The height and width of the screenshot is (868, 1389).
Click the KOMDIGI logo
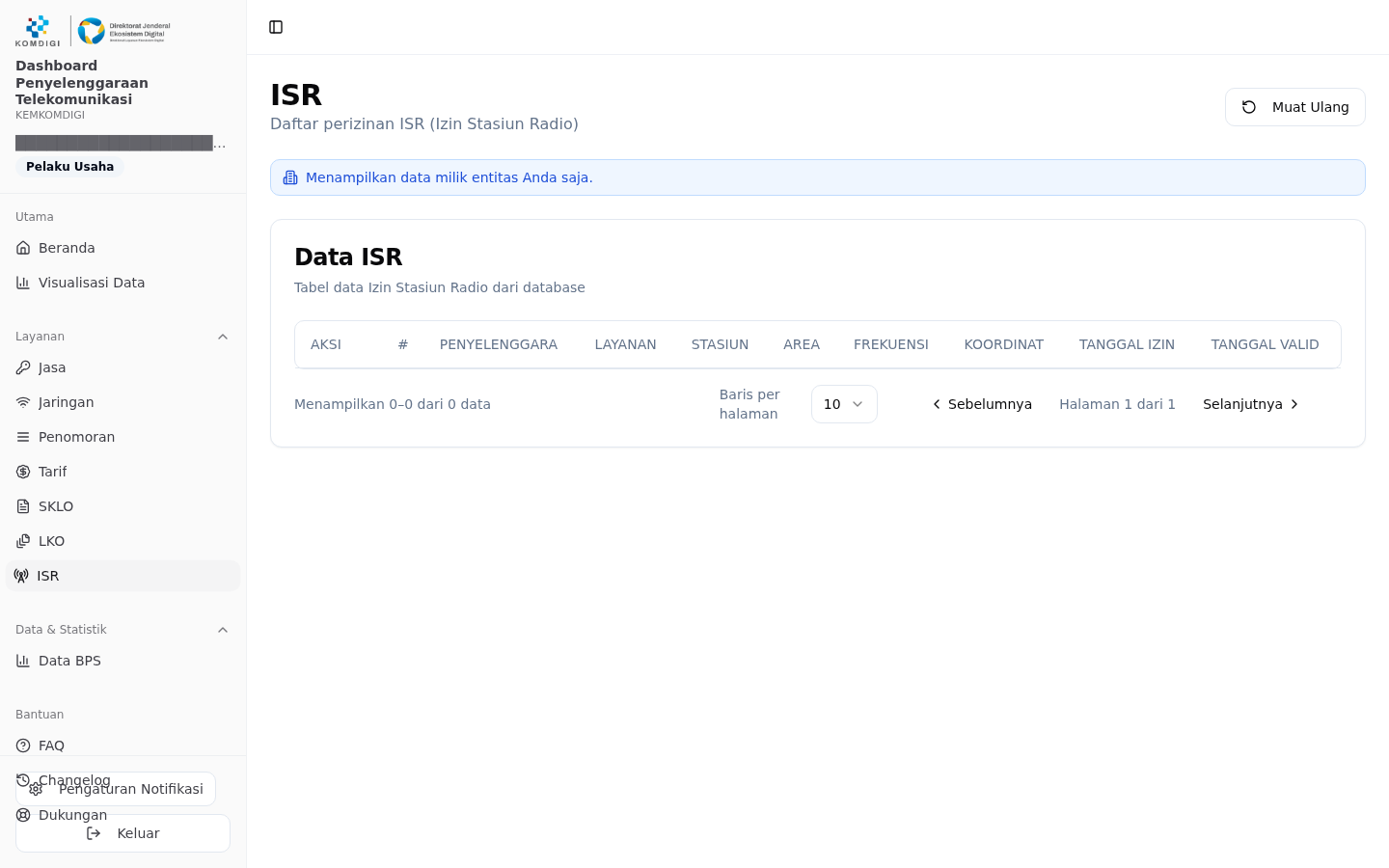point(38,31)
